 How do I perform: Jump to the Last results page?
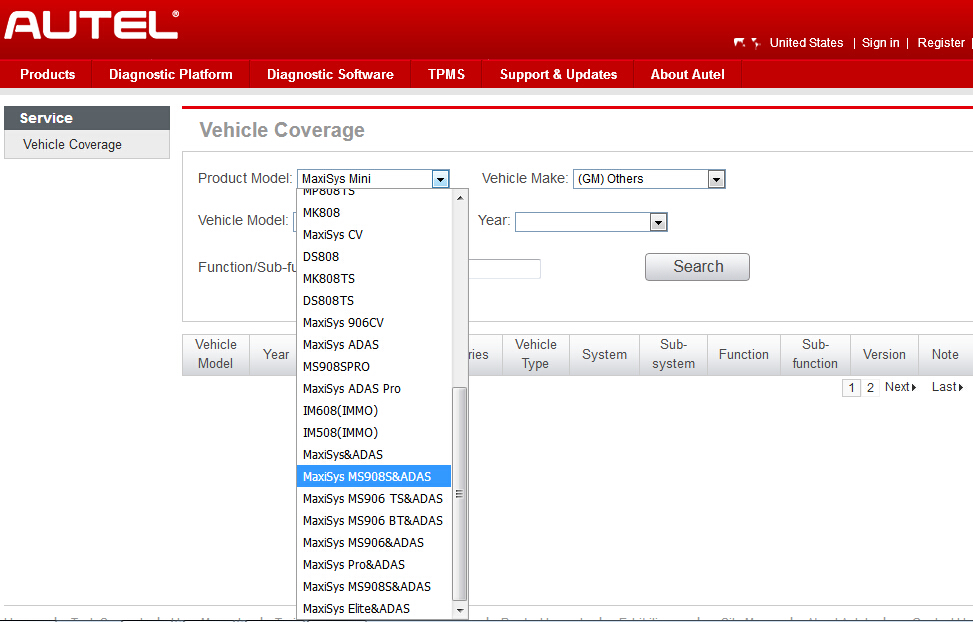(947, 387)
